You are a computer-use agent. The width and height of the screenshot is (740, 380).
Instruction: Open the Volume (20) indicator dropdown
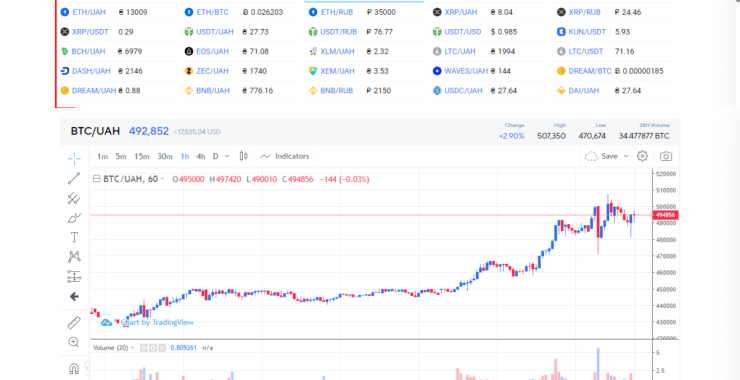click(132, 348)
